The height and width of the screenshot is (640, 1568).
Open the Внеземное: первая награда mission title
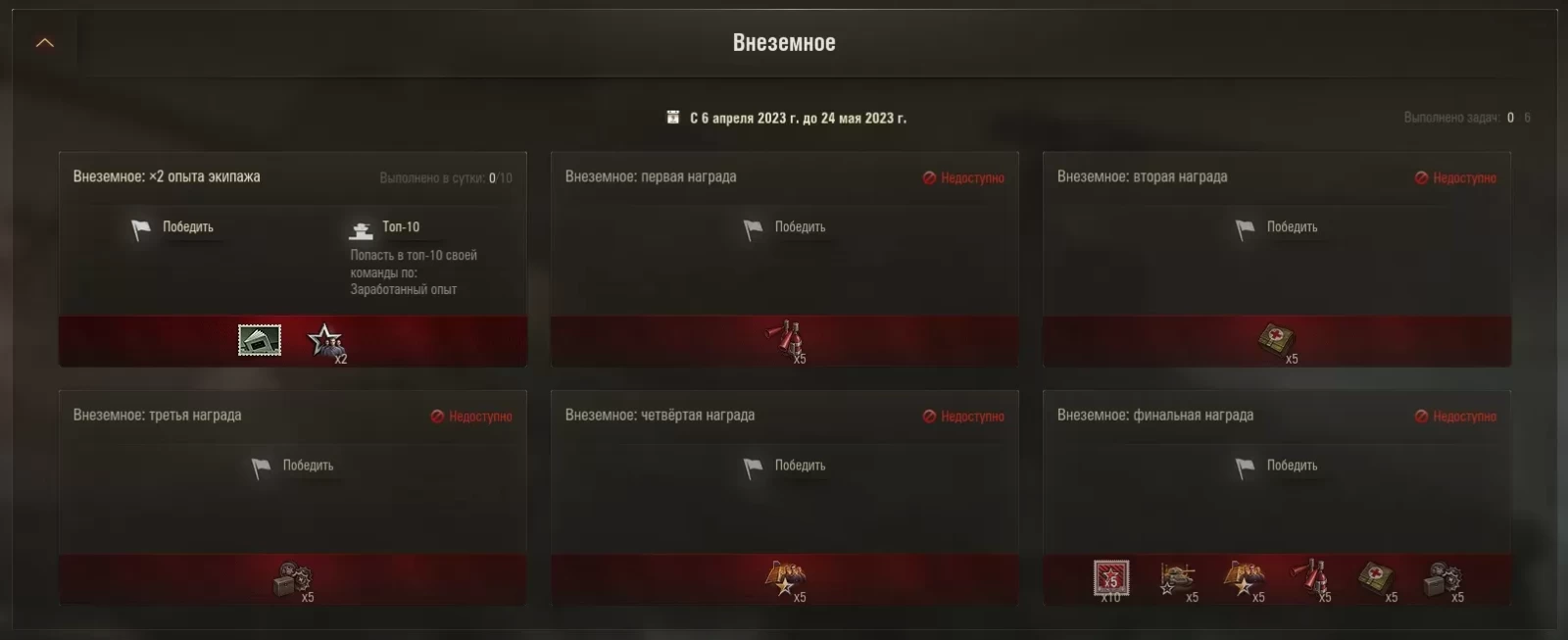point(651,176)
